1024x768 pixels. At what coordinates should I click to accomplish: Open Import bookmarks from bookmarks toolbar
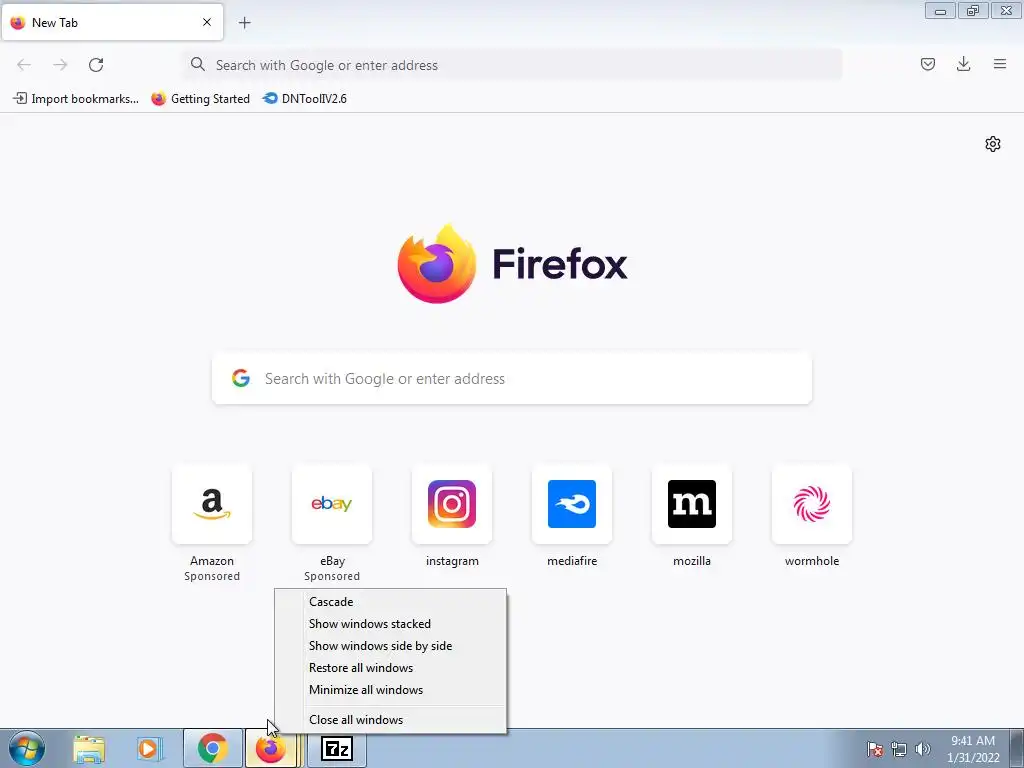76,99
